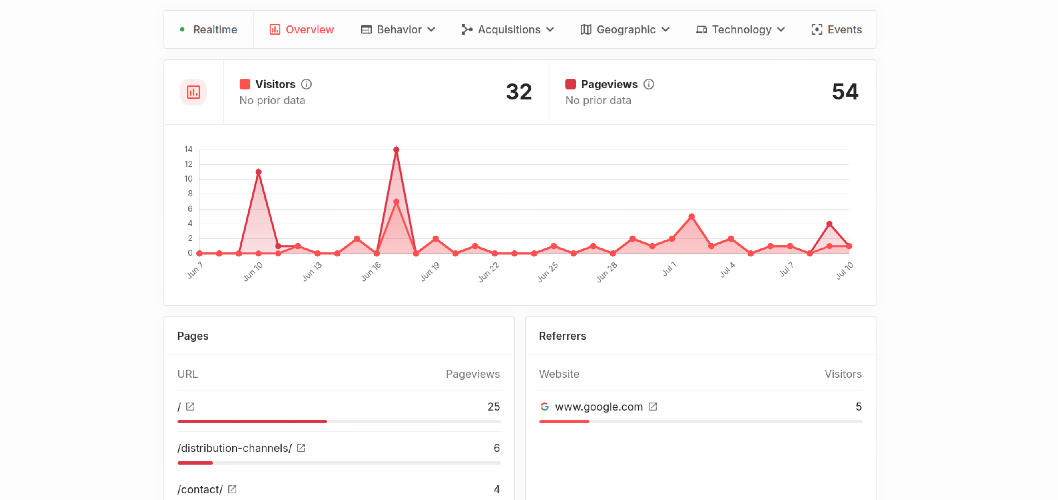Click the Jun 7 axis label
1058x500 pixels.
click(195, 269)
